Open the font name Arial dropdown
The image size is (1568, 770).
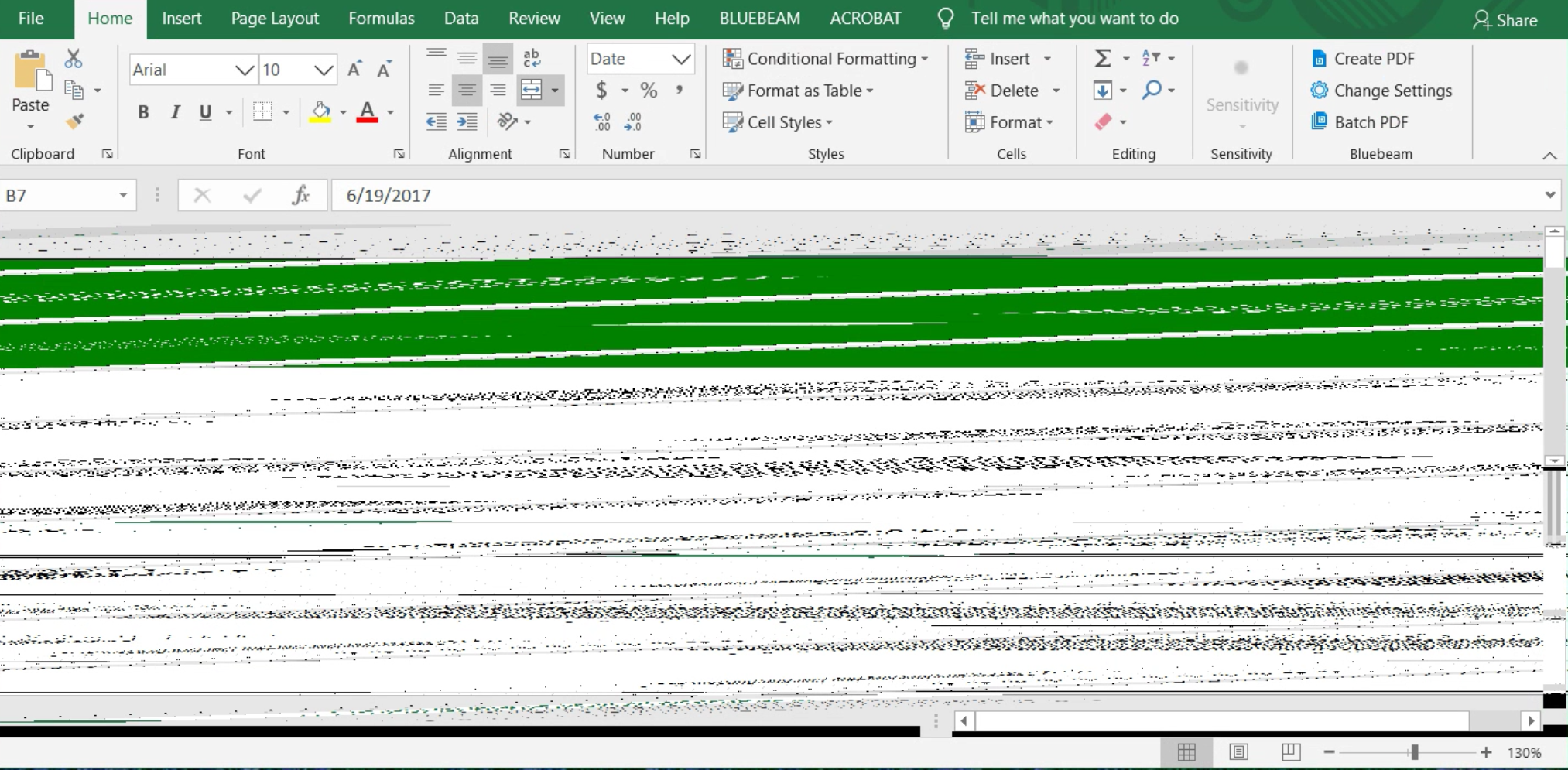pyautogui.click(x=245, y=70)
